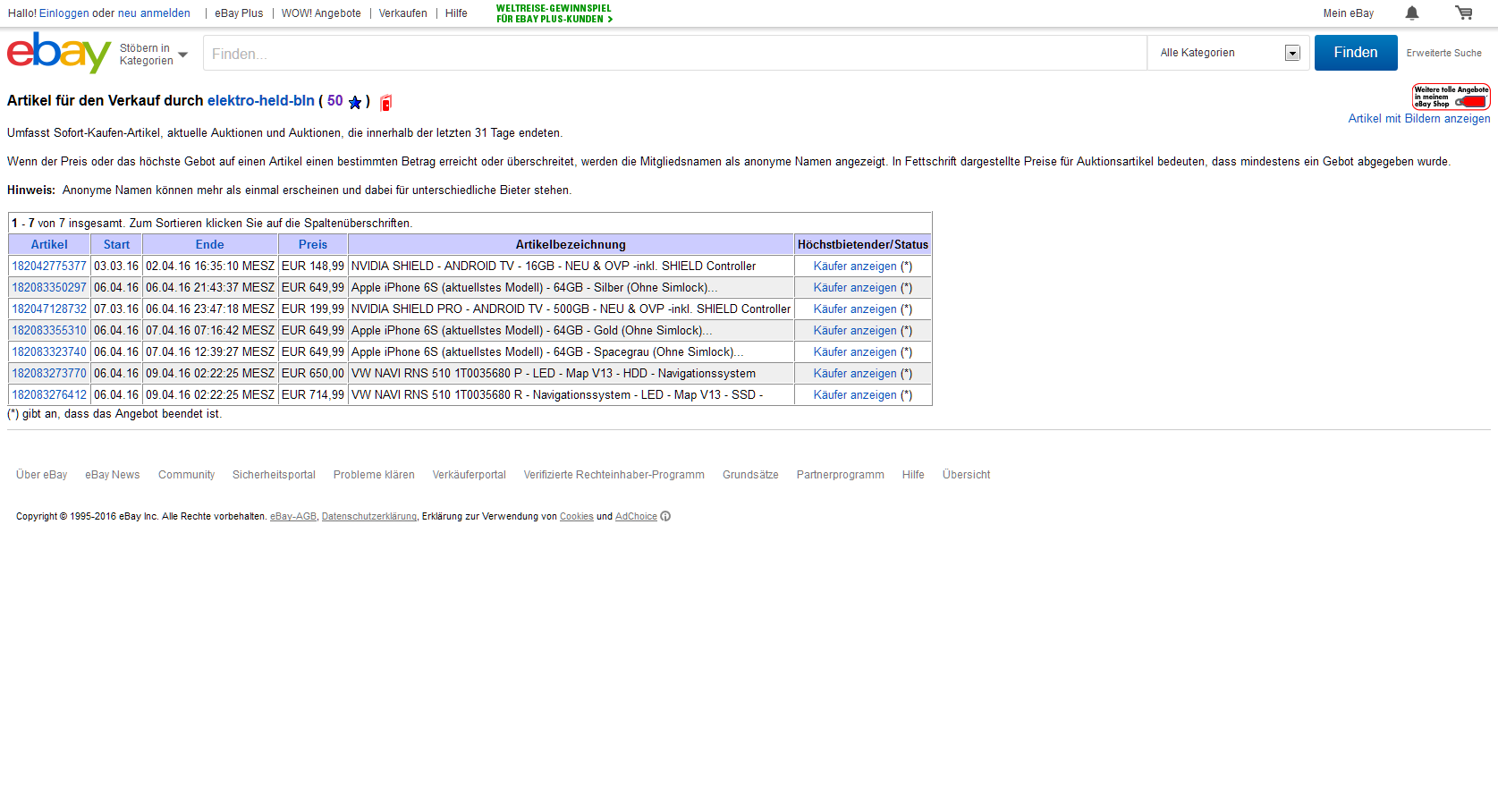Sort by 'Artikelbezeichnung' column header
Screen dimensions: 1498x812
(x=571, y=244)
